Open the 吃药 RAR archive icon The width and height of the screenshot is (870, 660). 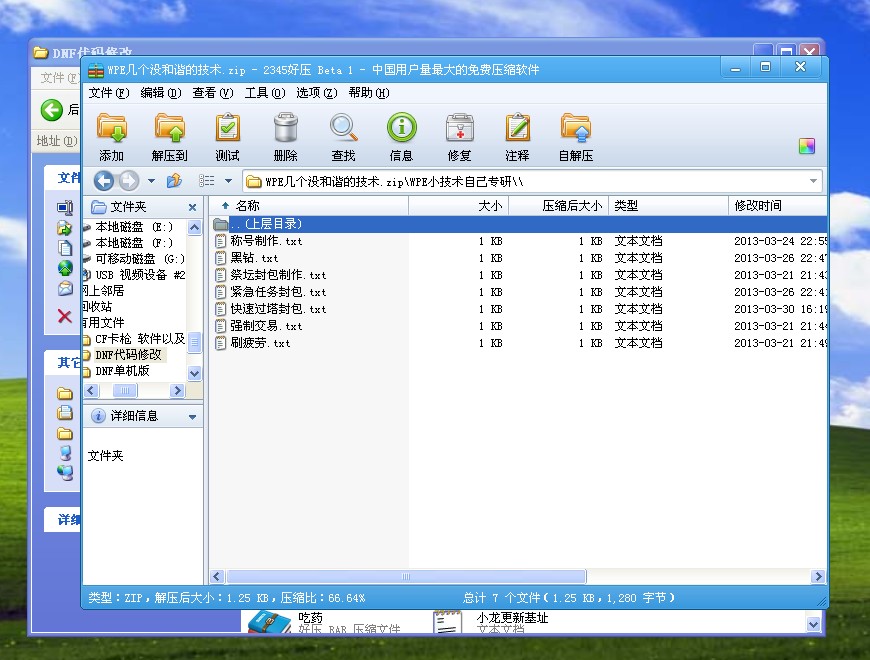point(269,622)
